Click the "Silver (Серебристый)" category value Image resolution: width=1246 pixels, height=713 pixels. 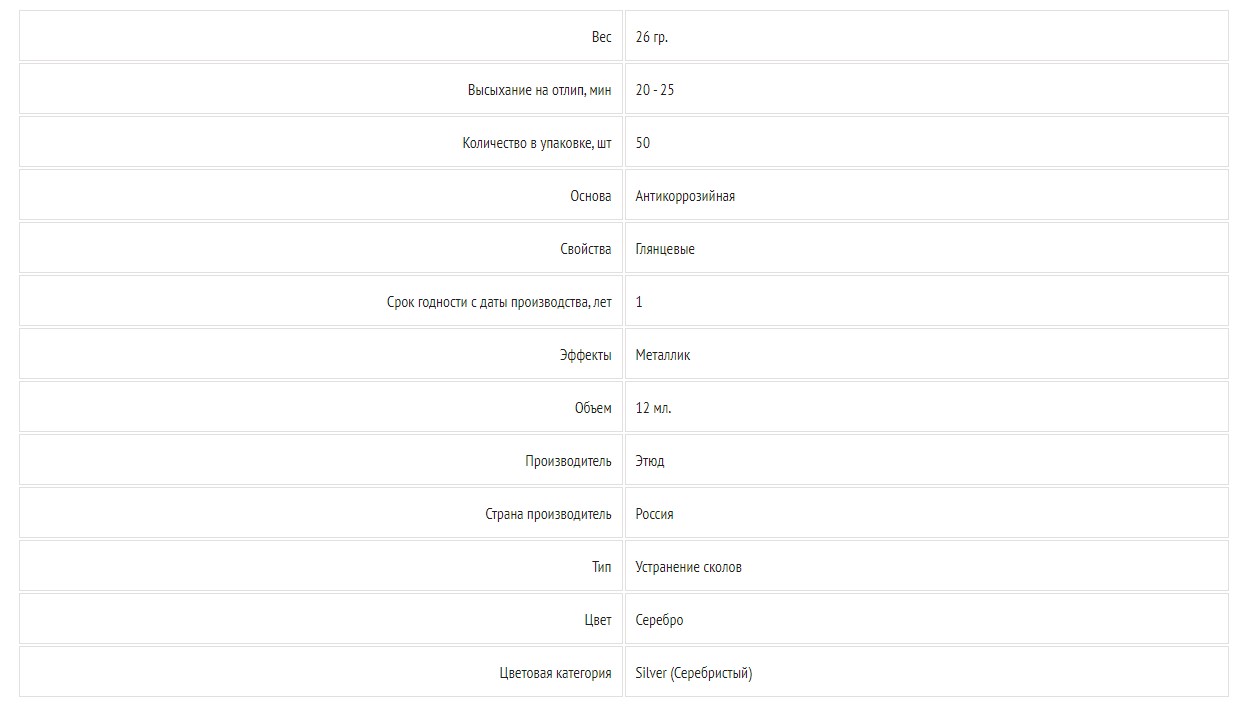[693, 673]
